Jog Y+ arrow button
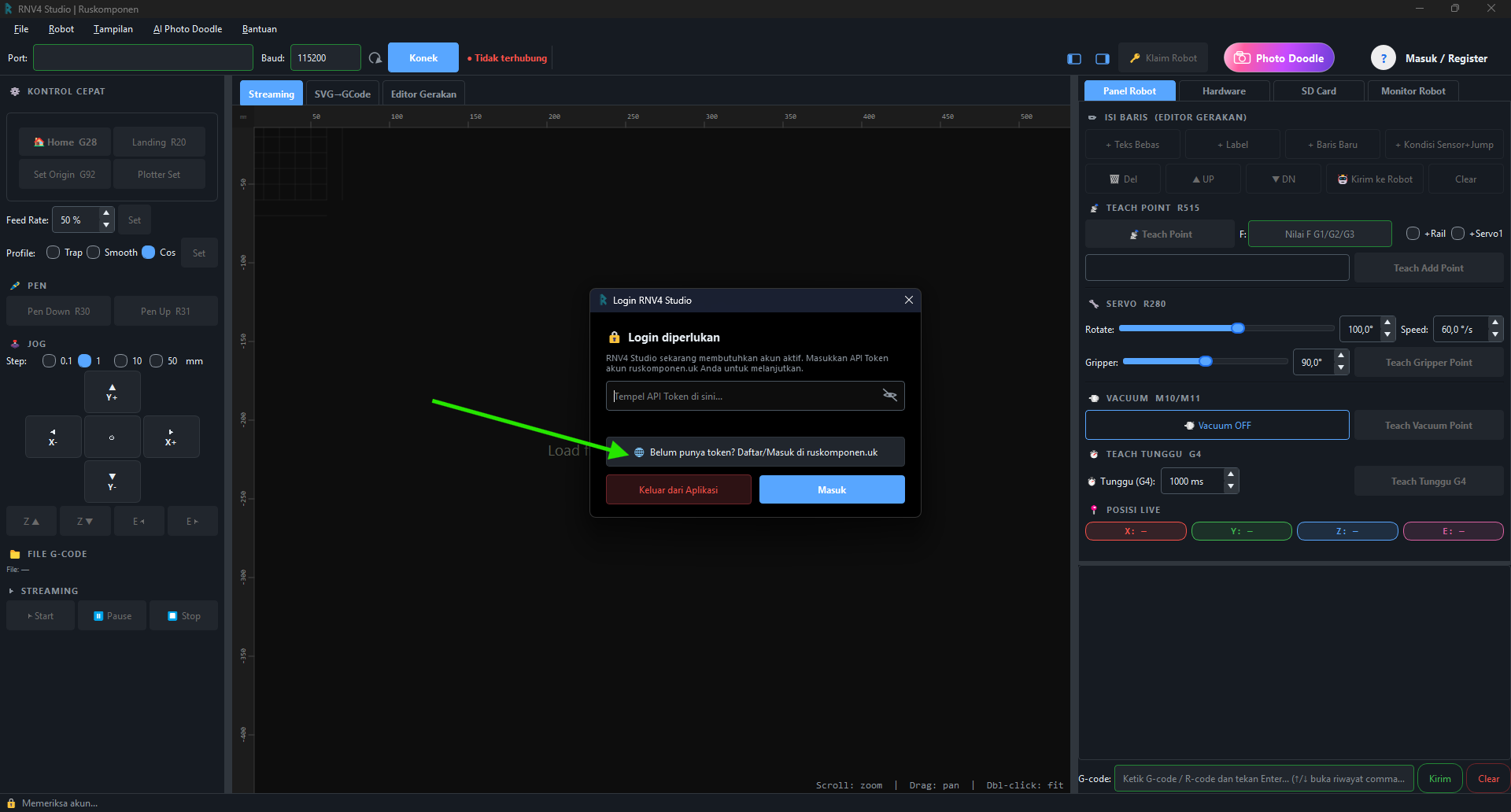Image resolution: width=1511 pixels, height=812 pixels. (113, 392)
